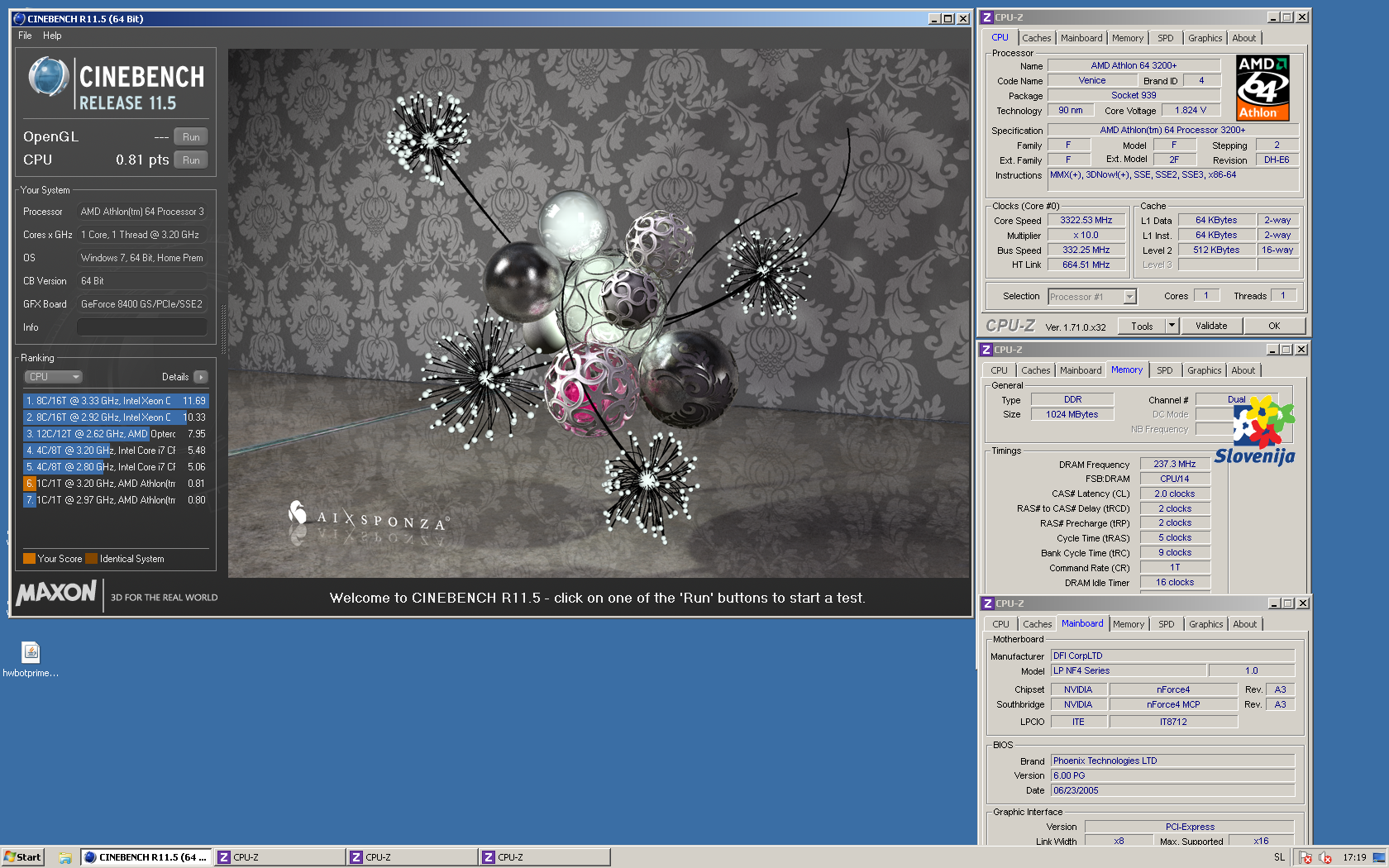Open the Processor #1 selection dropdown
Image resolution: width=1389 pixels, height=868 pixels.
[x=1092, y=297]
